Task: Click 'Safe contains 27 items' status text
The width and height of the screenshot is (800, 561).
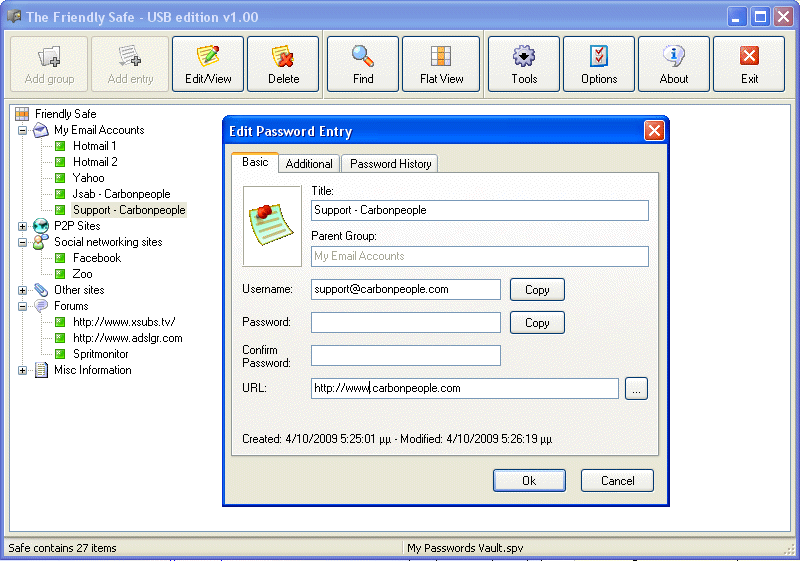Action: click(62, 548)
